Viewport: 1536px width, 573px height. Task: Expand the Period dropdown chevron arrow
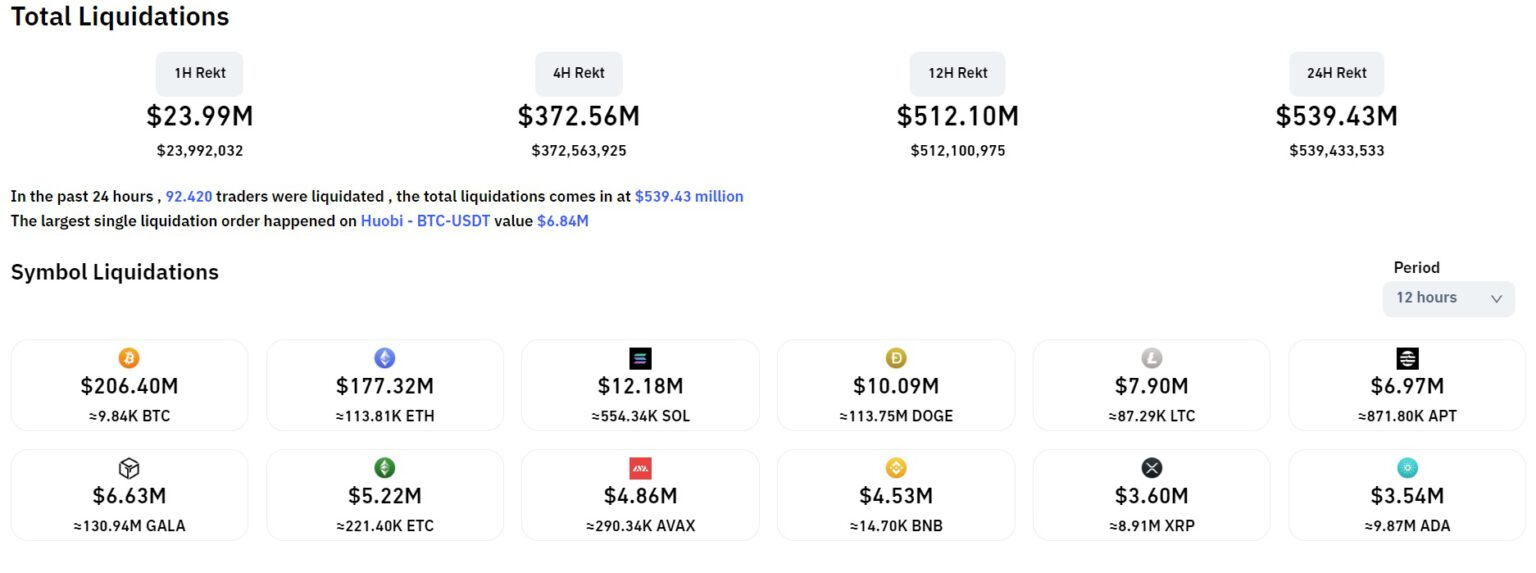coord(1496,299)
